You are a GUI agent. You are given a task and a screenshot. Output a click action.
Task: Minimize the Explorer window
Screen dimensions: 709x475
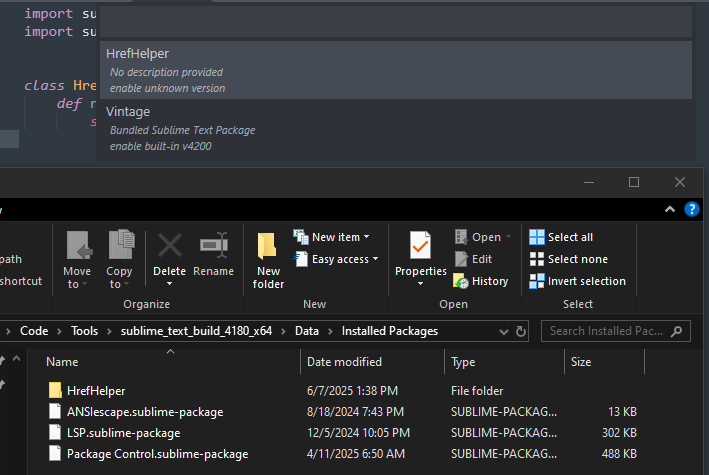[589, 182]
